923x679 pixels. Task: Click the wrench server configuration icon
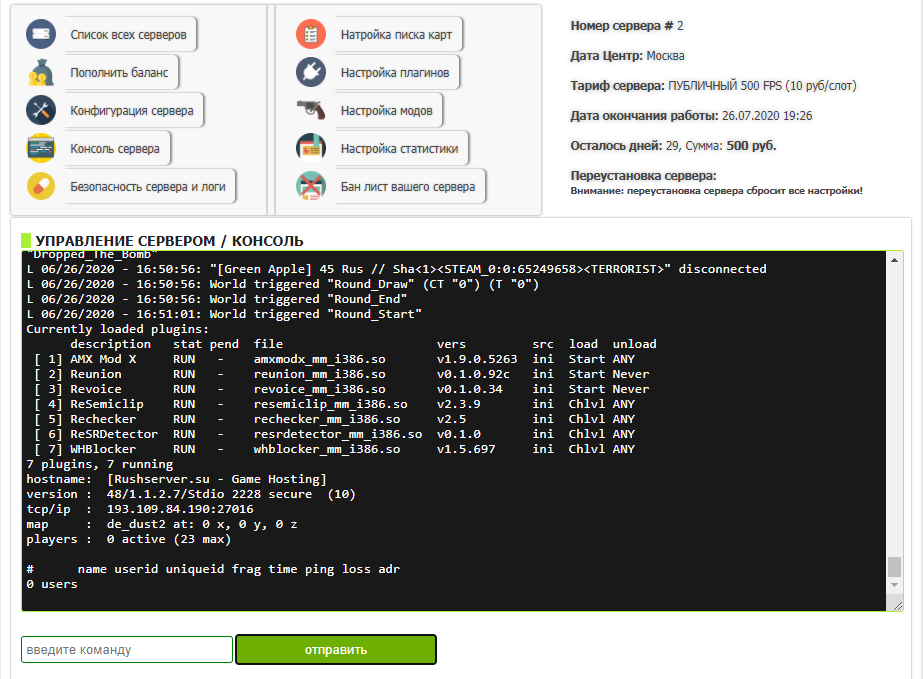tap(41, 110)
